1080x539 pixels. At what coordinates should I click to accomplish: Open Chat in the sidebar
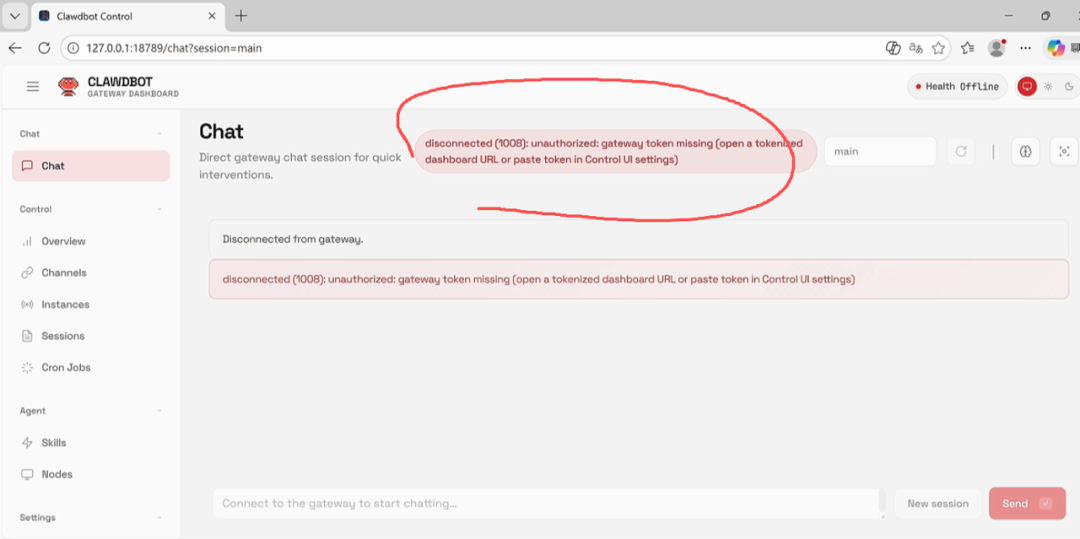click(91, 166)
